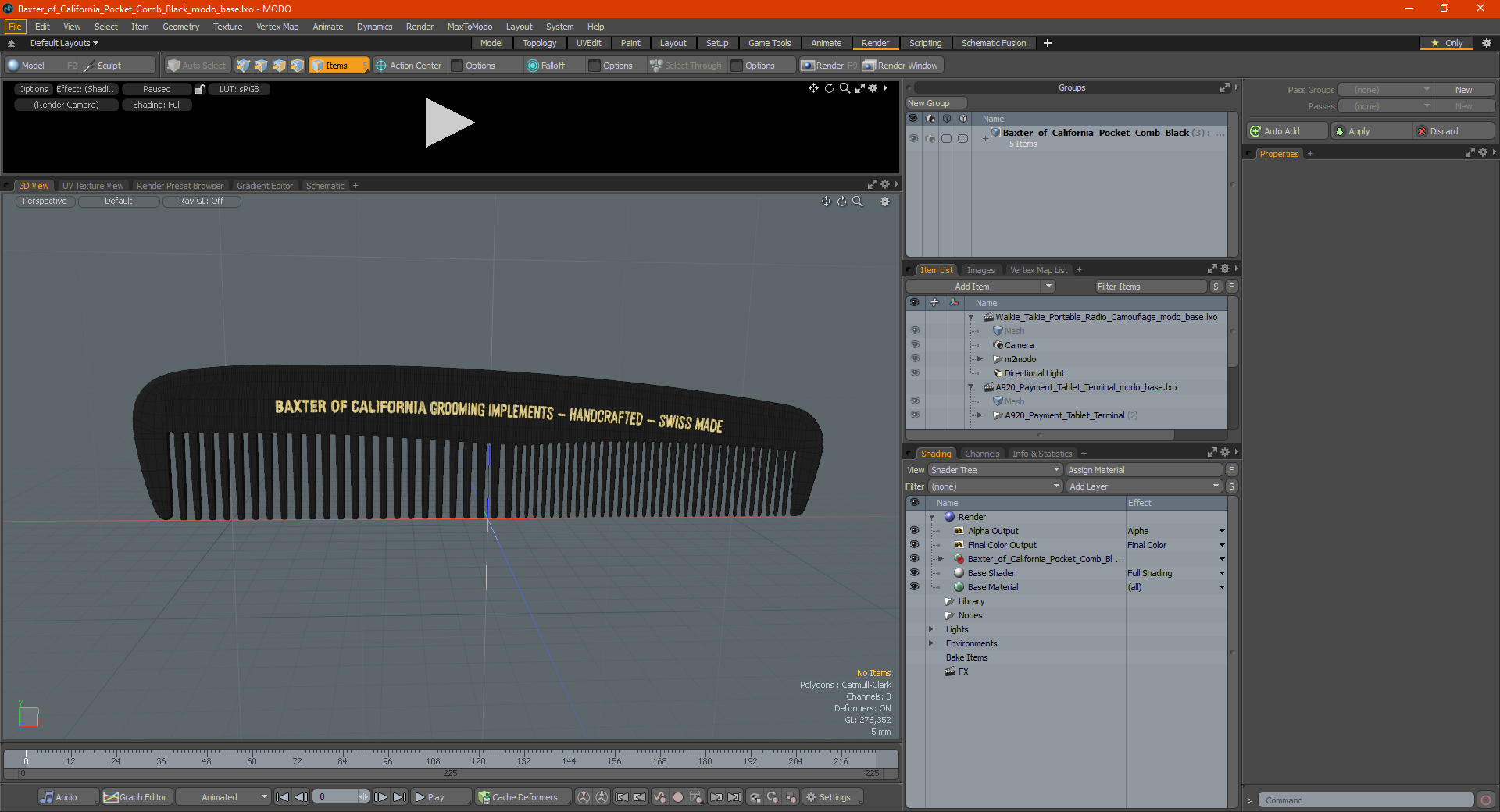
Task: Activate Items selection mode
Action: click(x=338, y=66)
